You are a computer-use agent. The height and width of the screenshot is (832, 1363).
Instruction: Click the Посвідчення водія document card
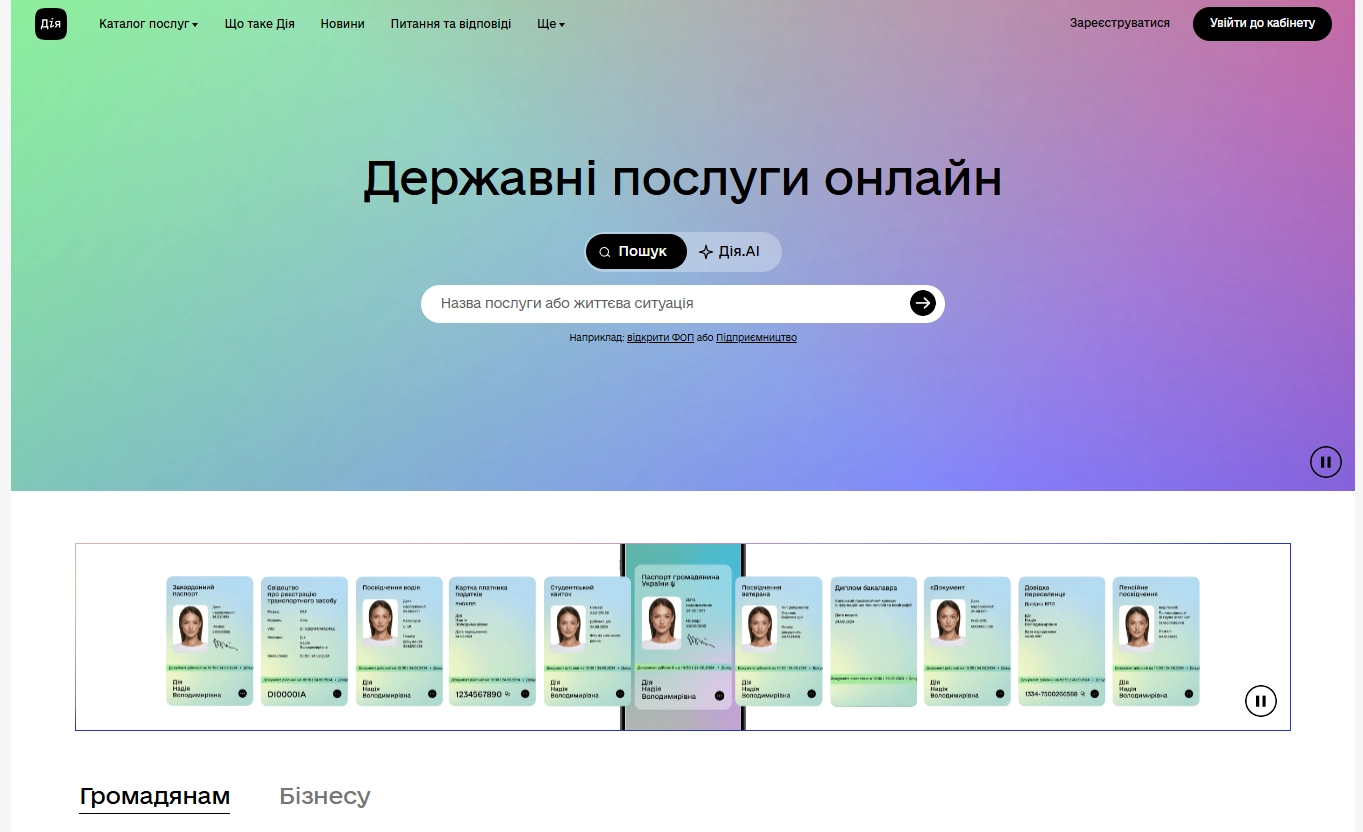click(399, 641)
